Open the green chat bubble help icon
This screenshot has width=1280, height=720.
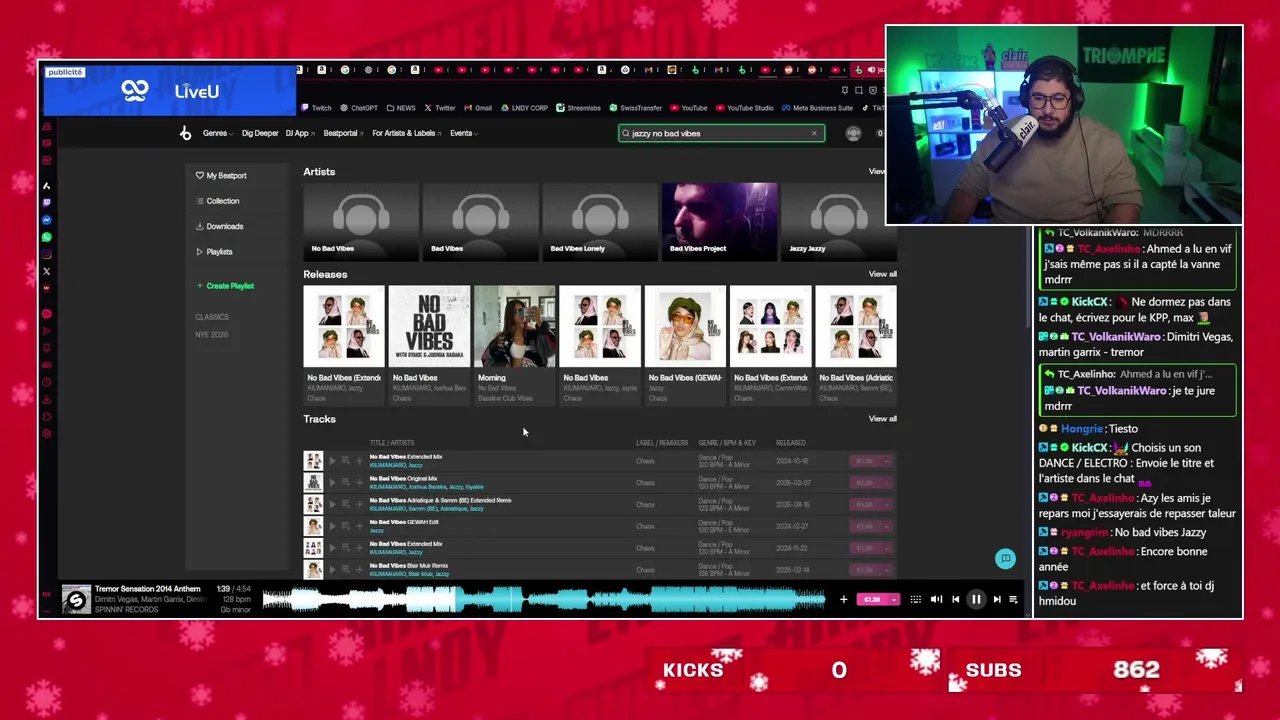click(x=1006, y=559)
